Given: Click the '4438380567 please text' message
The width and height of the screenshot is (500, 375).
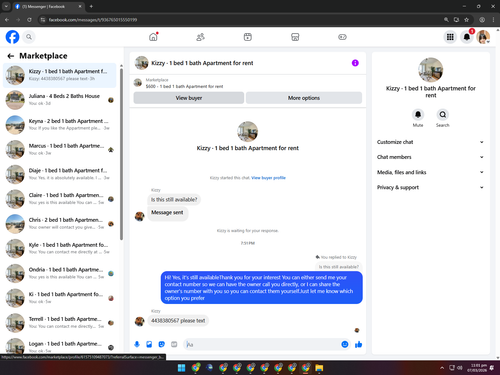Looking at the screenshot, I should tap(178, 321).
